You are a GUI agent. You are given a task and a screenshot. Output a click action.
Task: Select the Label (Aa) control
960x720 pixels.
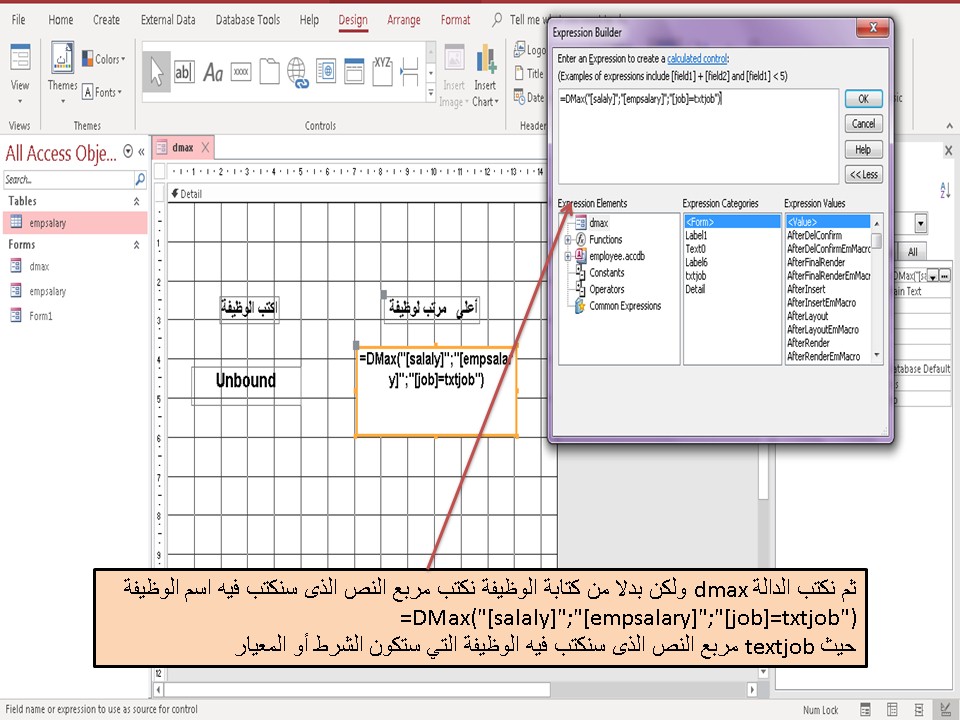pyautogui.click(x=214, y=72)
